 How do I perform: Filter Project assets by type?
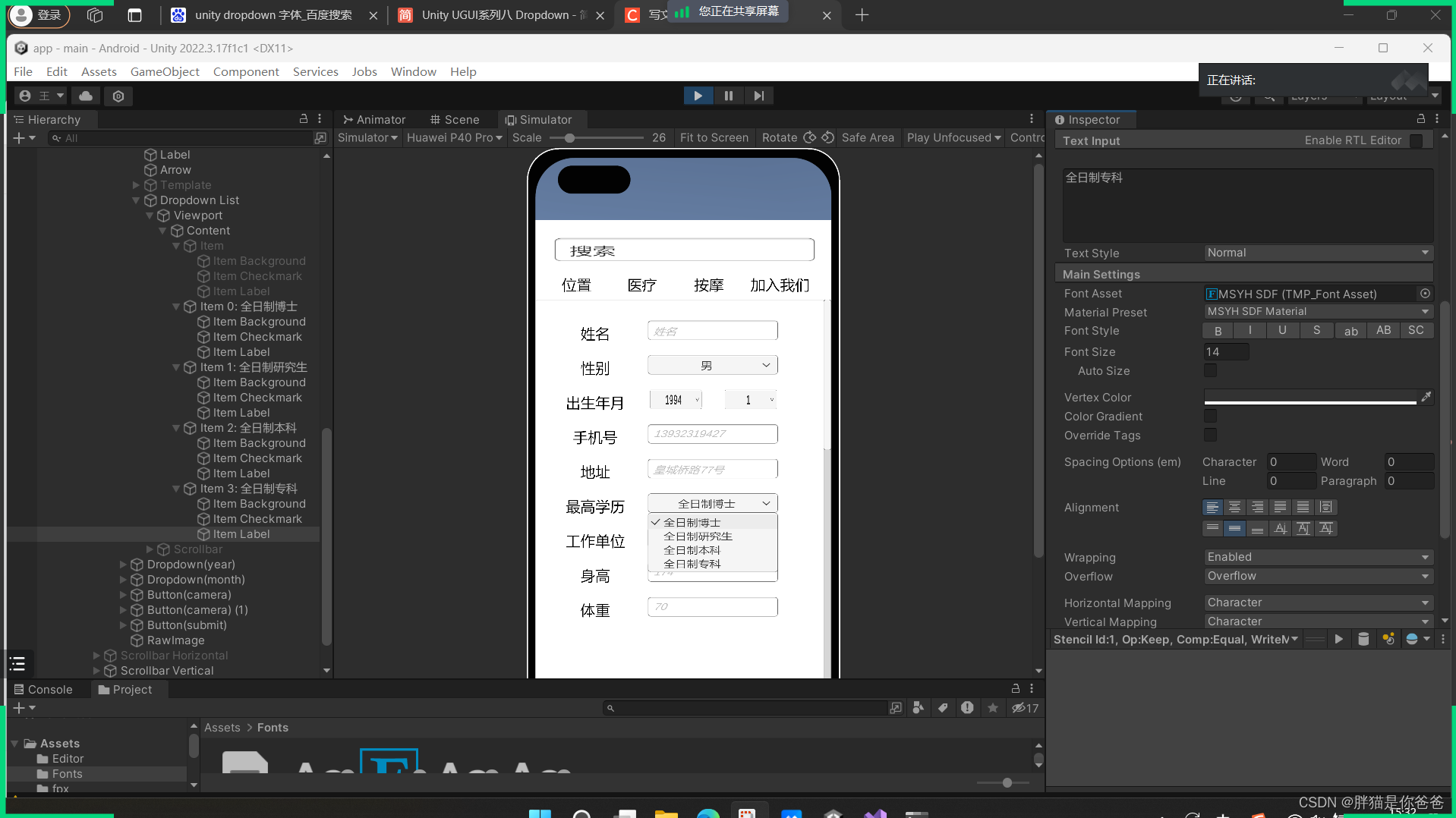919,708
